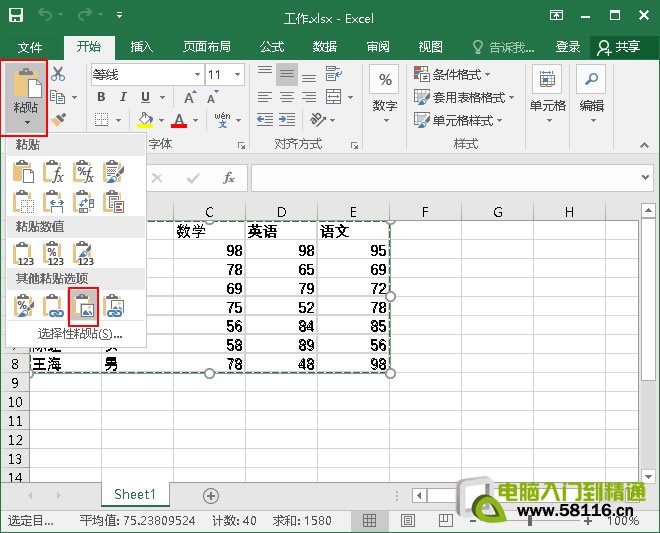Image resolution: width=660 pixels, height=533 pixels.
Task: Choose Values and Source Formatting paste icon
Action: coord(83,253)
